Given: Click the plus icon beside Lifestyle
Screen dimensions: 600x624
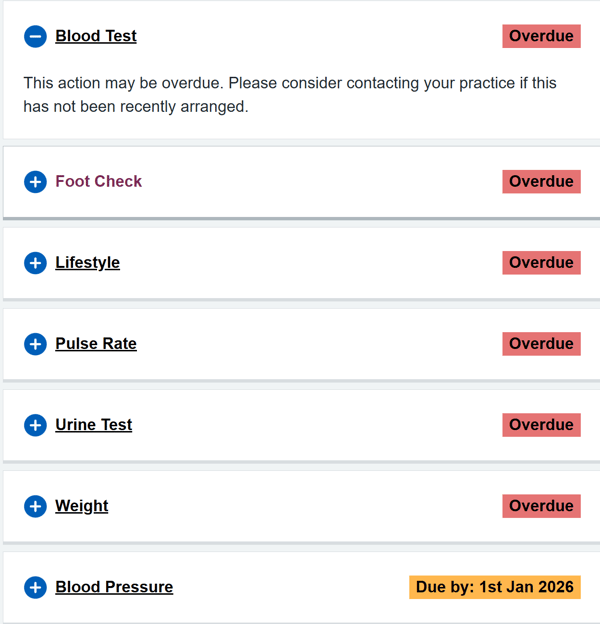Looking at the screenshot, I should click(x=35, y=263).
